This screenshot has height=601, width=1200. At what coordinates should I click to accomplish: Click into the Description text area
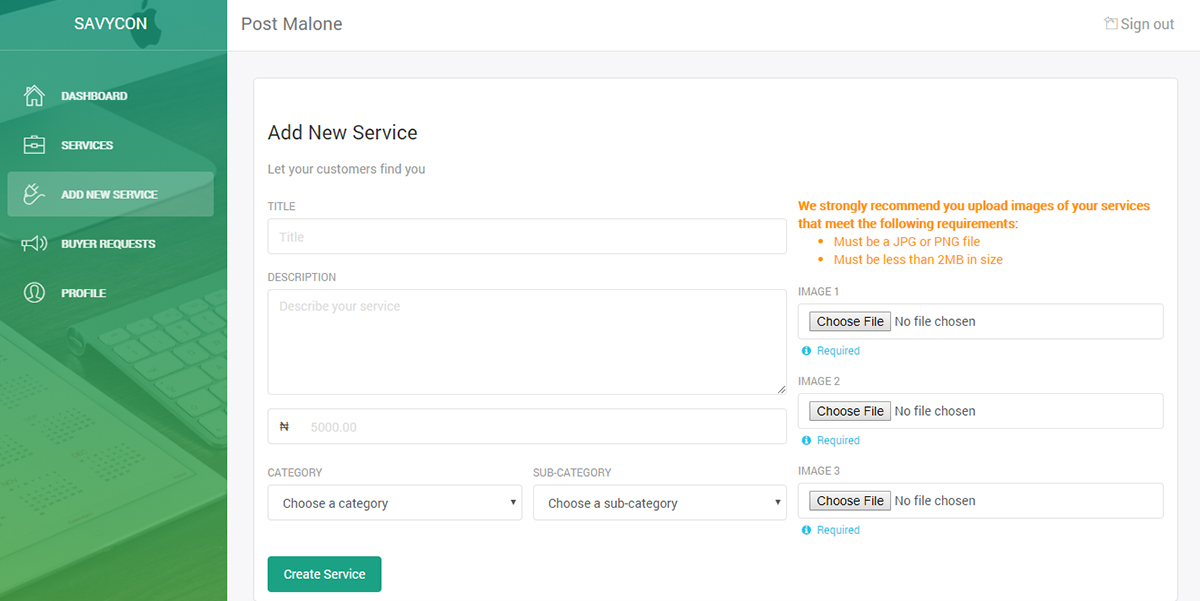527,342
